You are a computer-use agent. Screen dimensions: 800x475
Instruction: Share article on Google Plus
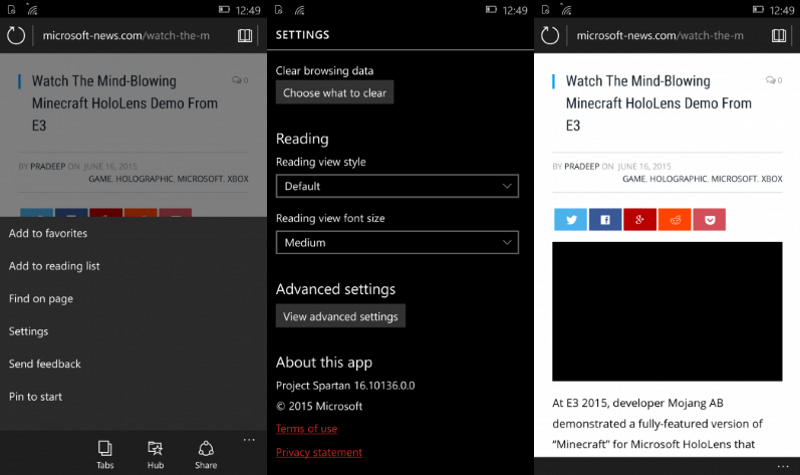pos(640,219)
